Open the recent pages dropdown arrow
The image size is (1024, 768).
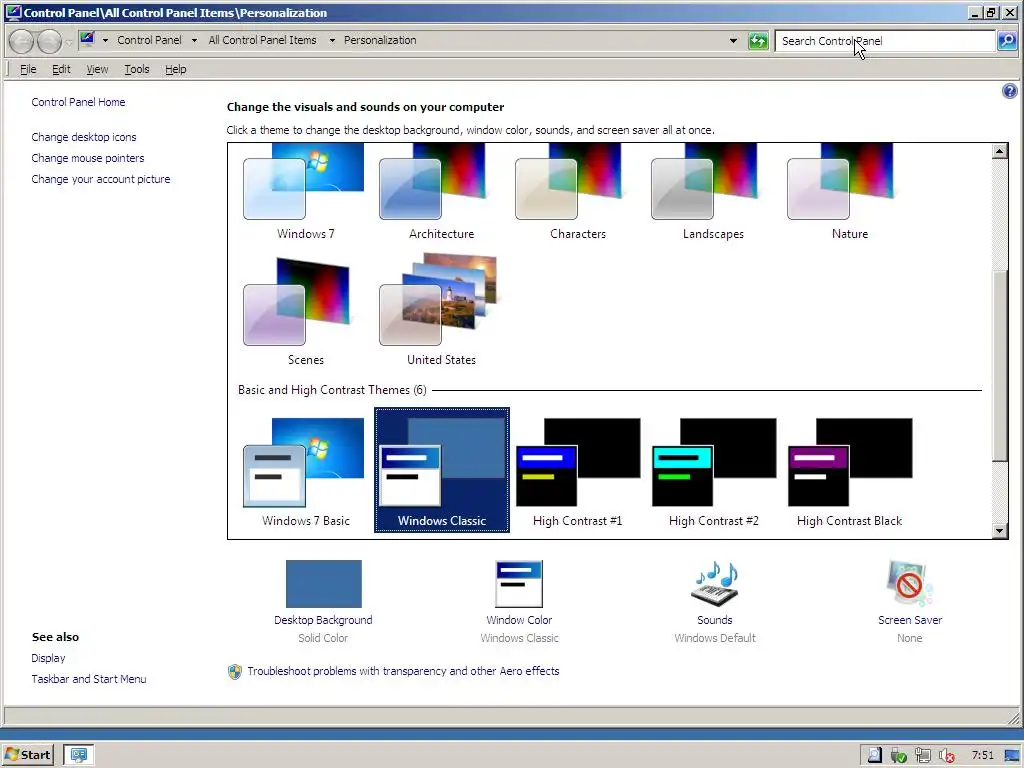tap(68, 42)
